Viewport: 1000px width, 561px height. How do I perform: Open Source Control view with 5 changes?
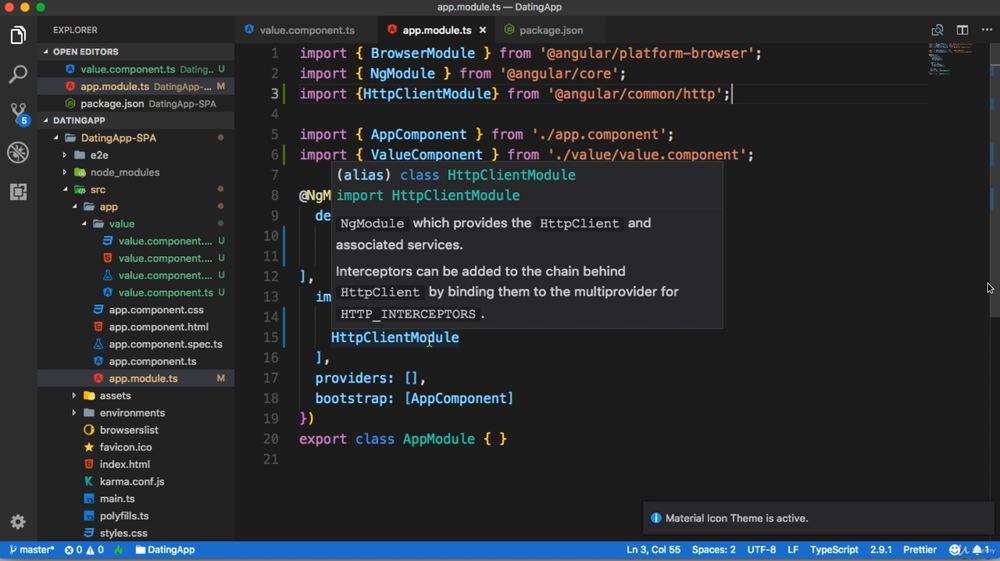coord(18,113)
